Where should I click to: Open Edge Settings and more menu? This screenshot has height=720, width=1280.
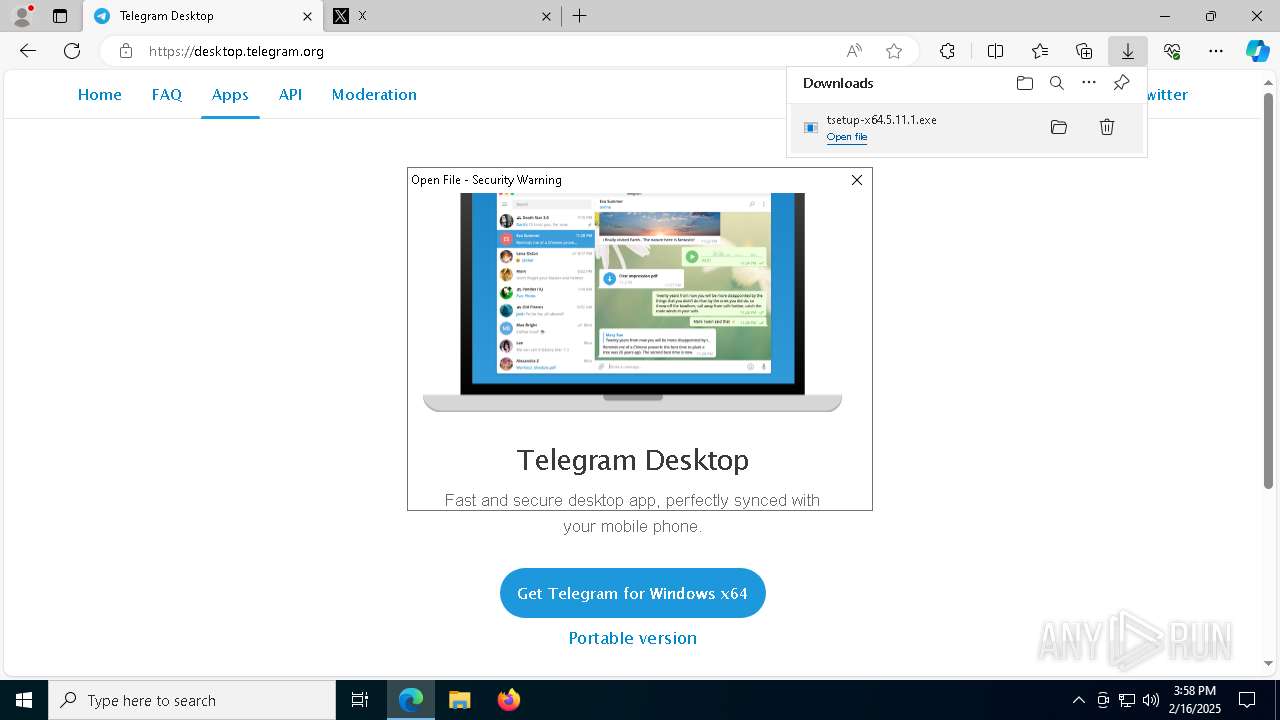pos(1216,51)
